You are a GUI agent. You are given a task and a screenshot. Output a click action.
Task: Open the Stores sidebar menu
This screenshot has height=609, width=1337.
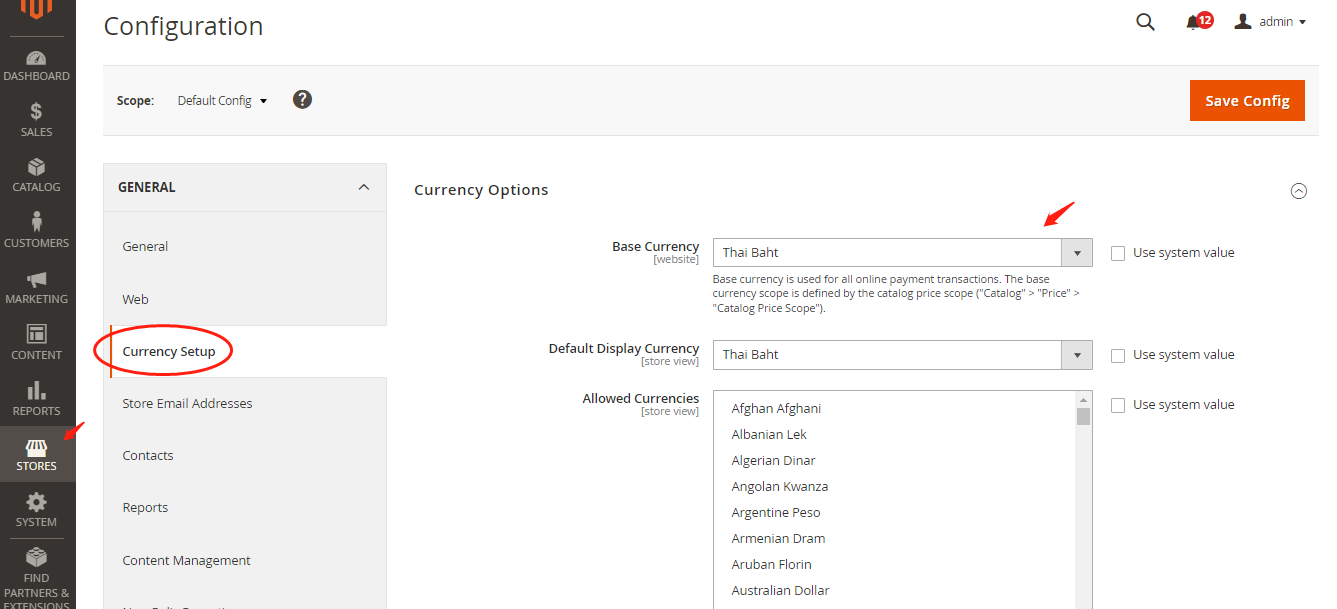pos(37,454)
